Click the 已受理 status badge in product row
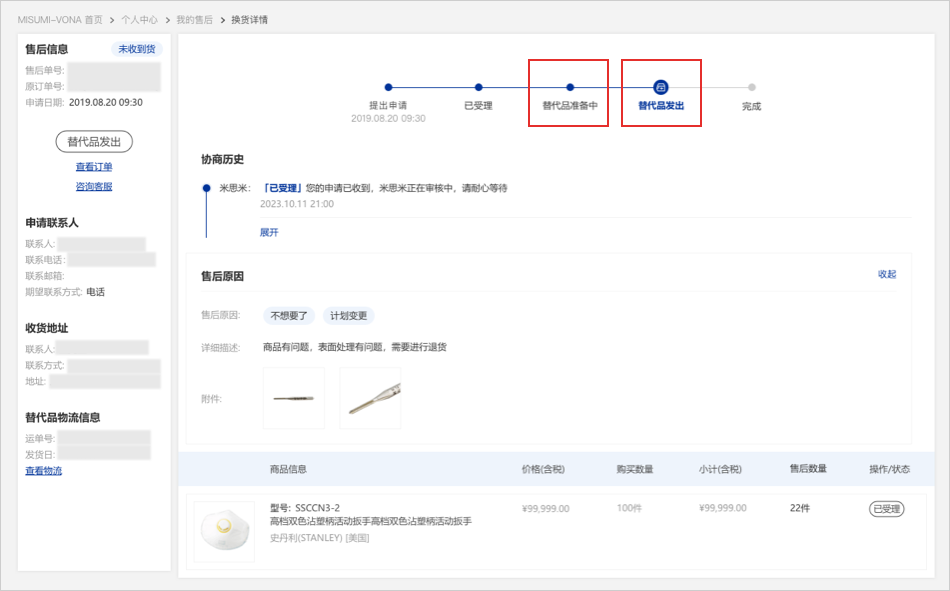This screenshot has width=950, height=591. [886, 509]
